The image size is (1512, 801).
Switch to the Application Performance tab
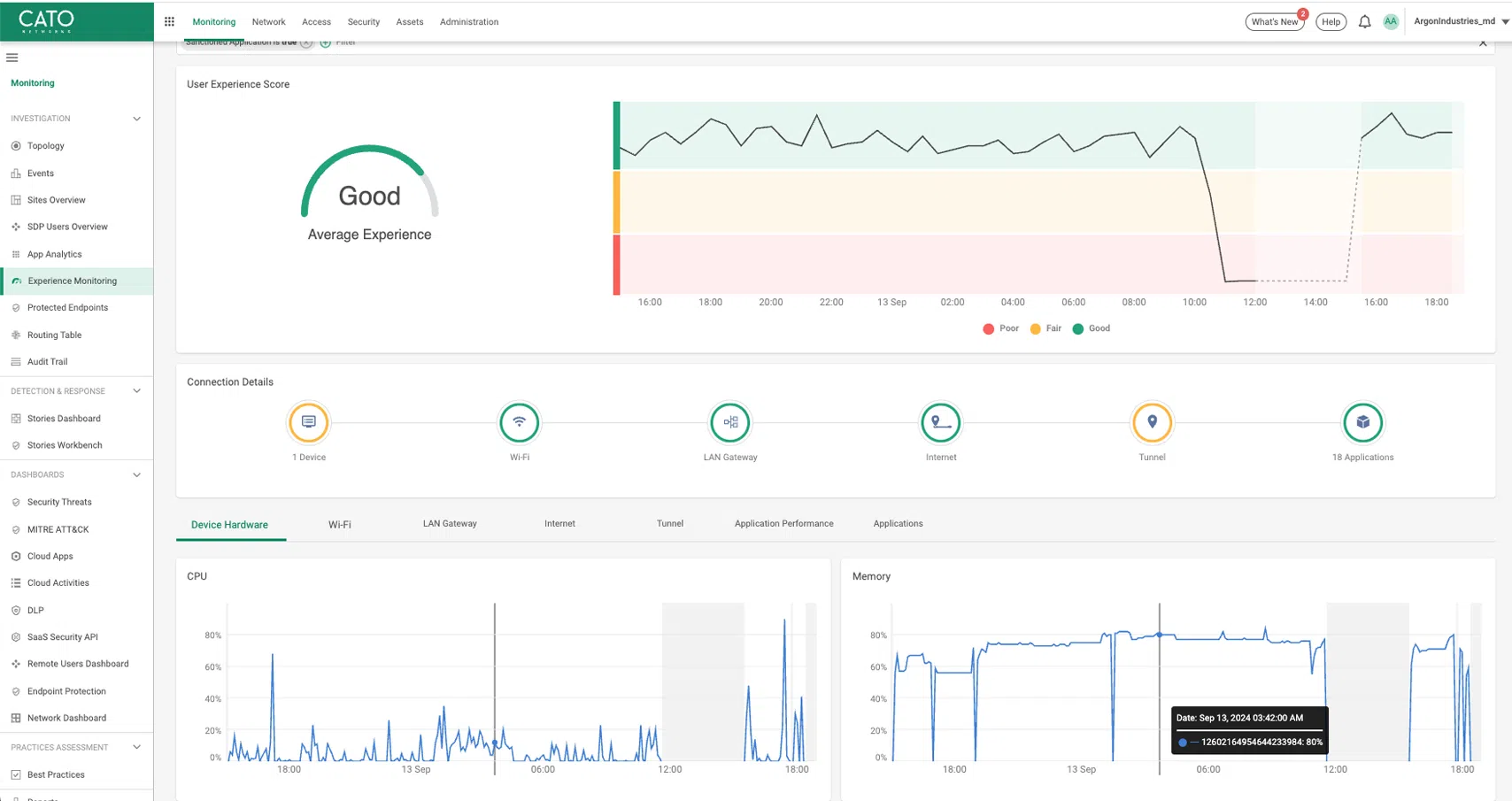click(x=783, y=524)
